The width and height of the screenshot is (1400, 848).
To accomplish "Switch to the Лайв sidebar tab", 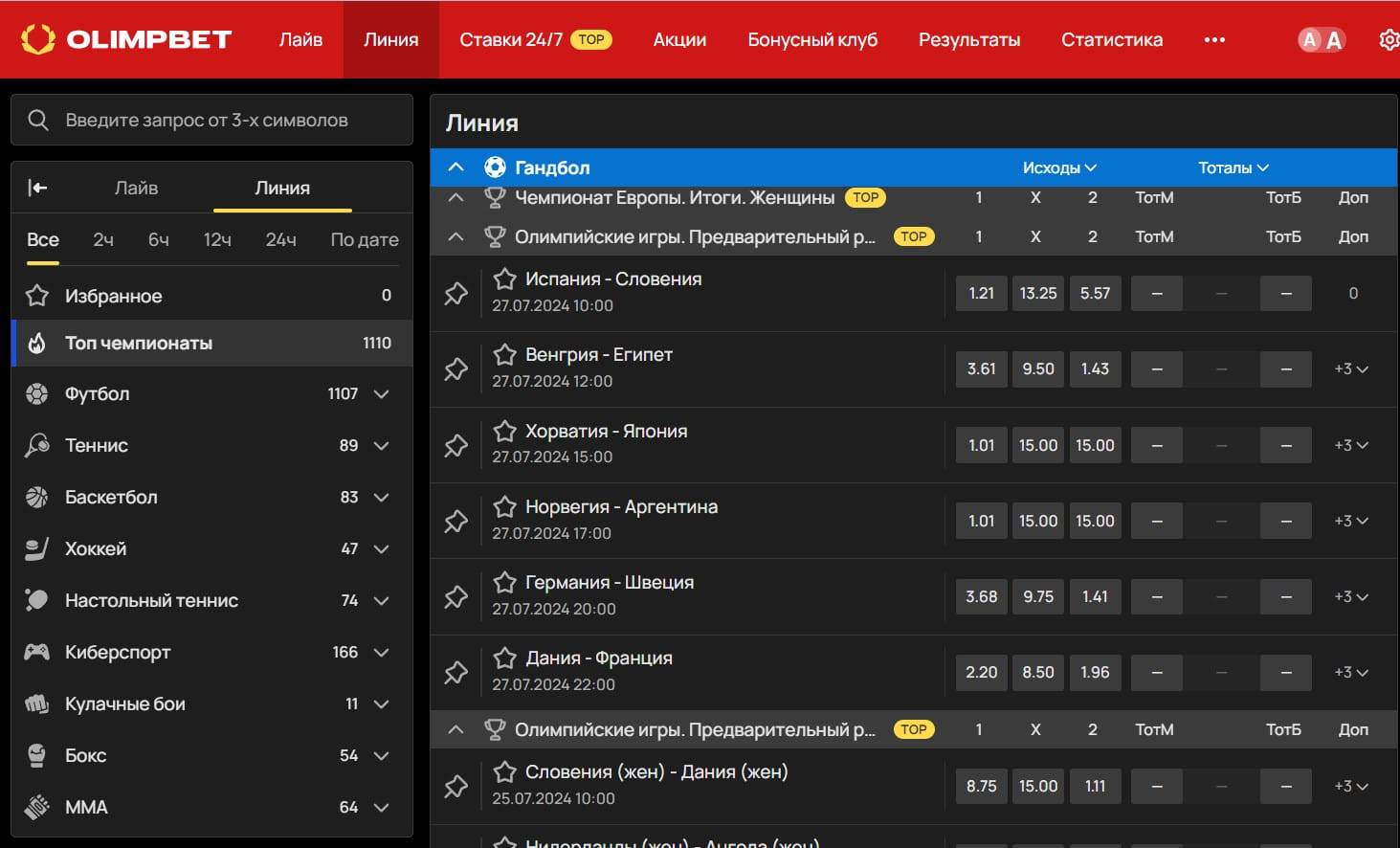I will point(136,188).
